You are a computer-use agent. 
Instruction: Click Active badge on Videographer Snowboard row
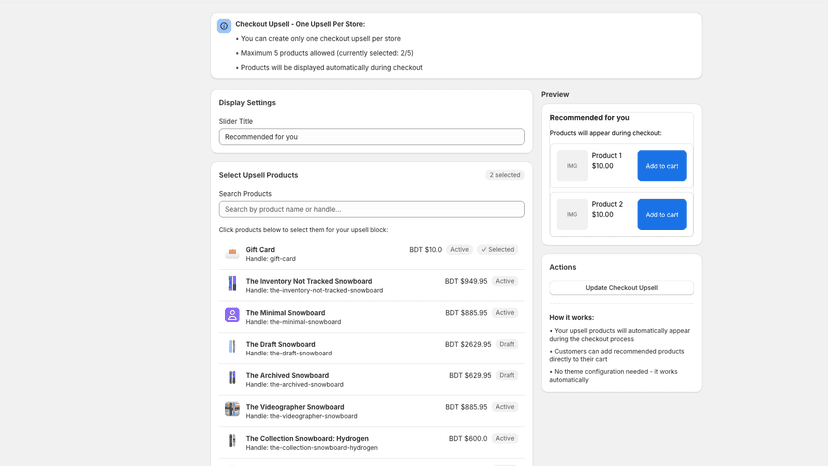click(x=505, y=407)
